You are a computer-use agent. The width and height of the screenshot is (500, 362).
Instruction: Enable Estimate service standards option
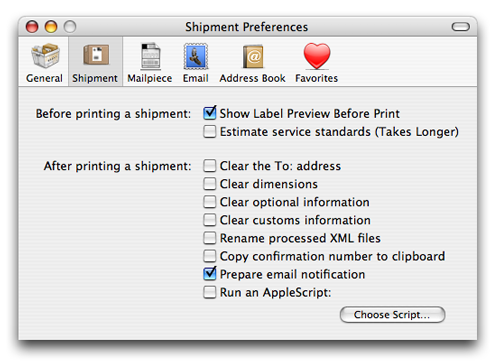210,132
